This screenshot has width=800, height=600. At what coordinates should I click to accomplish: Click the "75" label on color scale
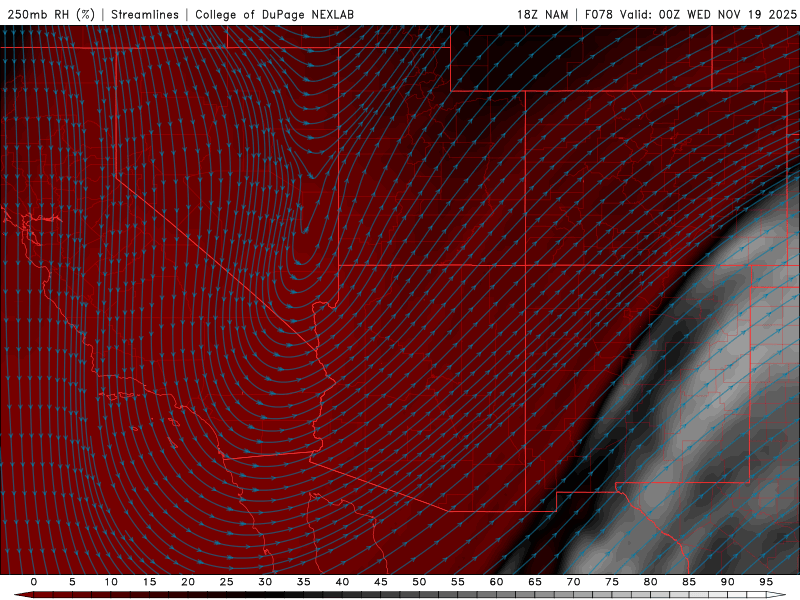612,582
